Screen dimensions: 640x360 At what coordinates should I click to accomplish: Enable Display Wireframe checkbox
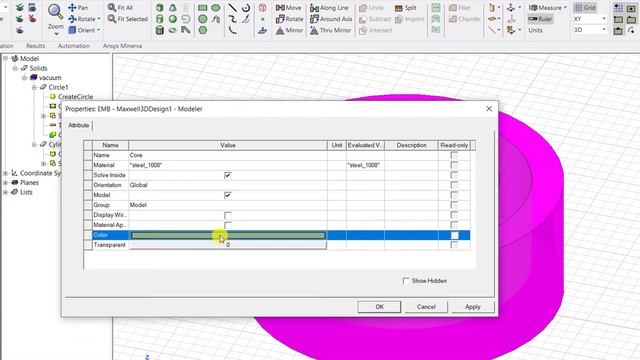point(228,215)
